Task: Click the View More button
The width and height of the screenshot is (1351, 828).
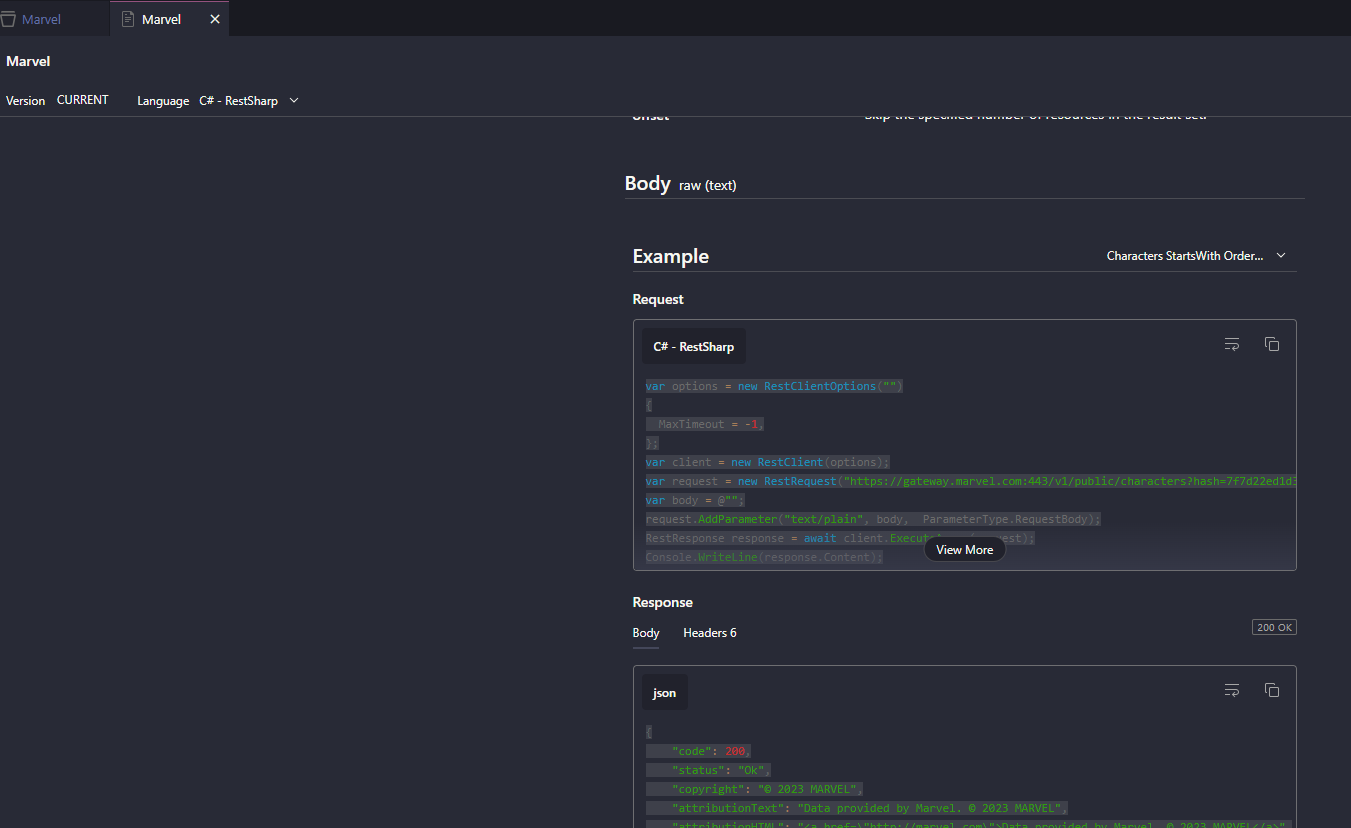Action: point(964,550)
